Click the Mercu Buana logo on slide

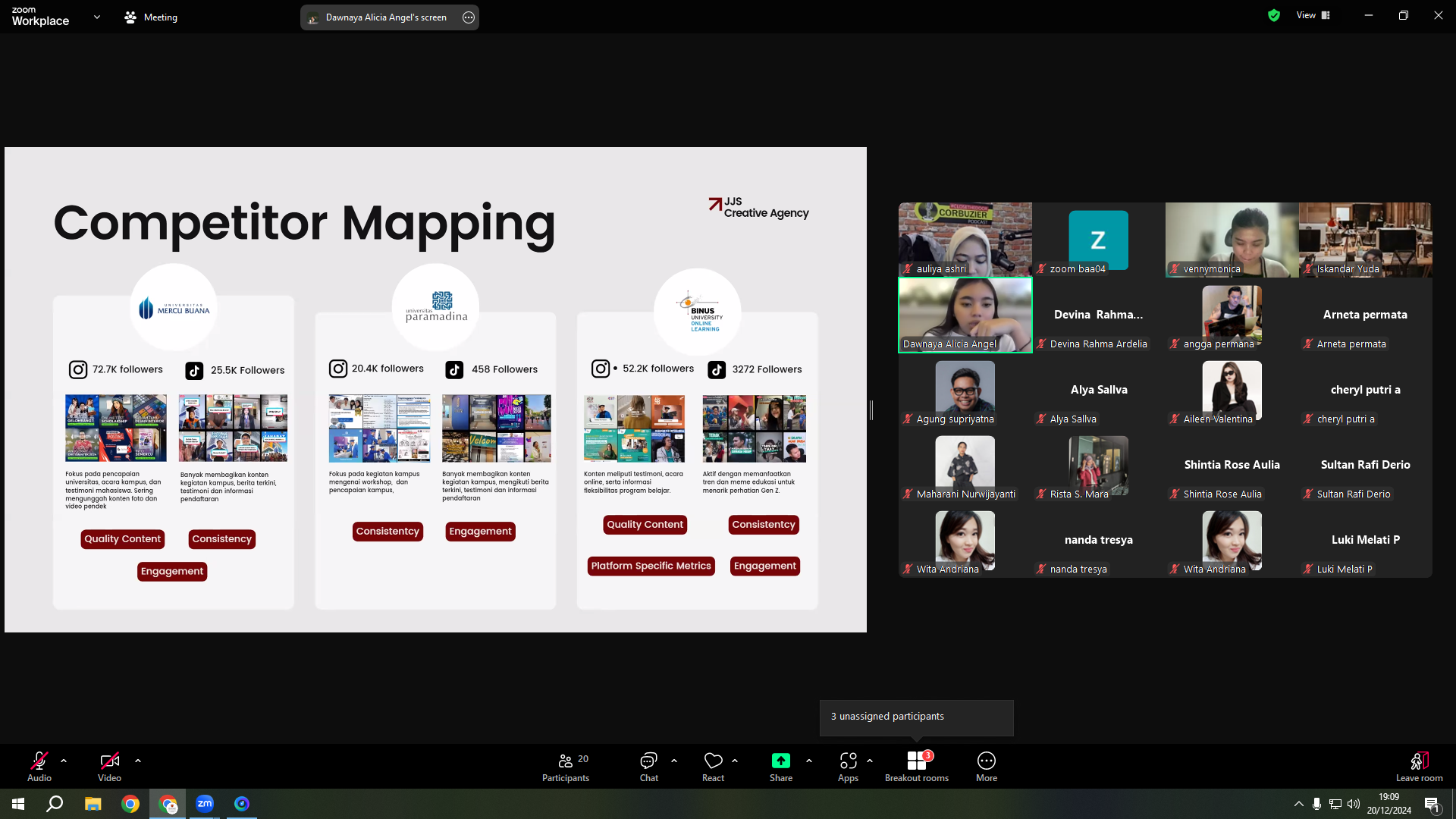point(174,308)
